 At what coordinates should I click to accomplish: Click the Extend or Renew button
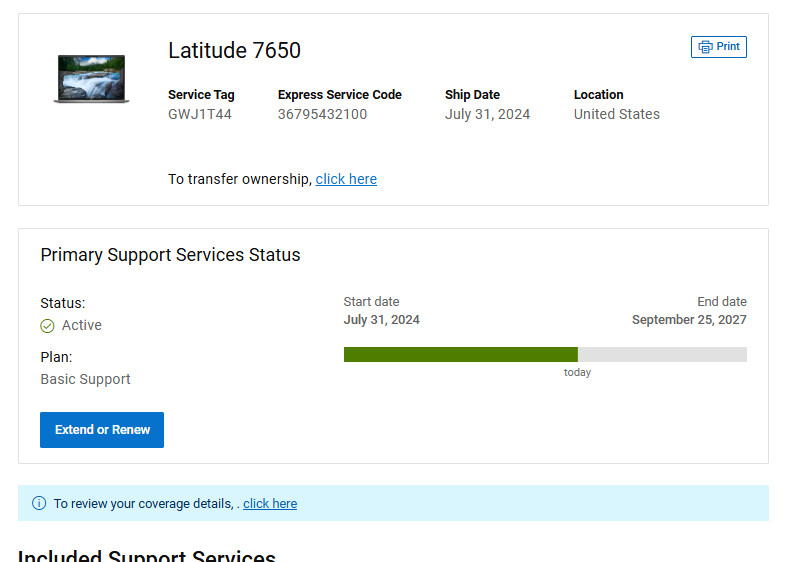(x=102, y=430)
